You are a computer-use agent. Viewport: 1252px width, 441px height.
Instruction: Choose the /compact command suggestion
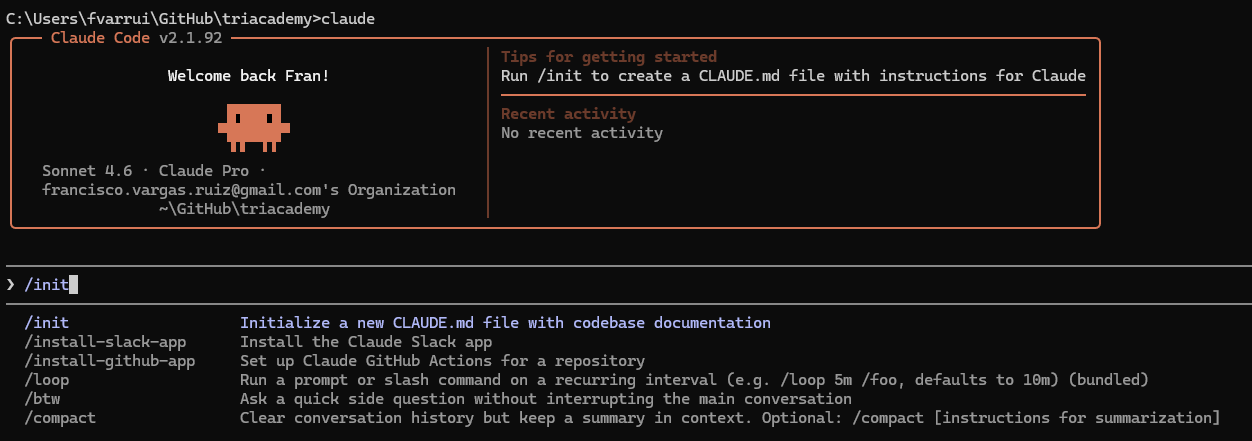tap(61, 418)
